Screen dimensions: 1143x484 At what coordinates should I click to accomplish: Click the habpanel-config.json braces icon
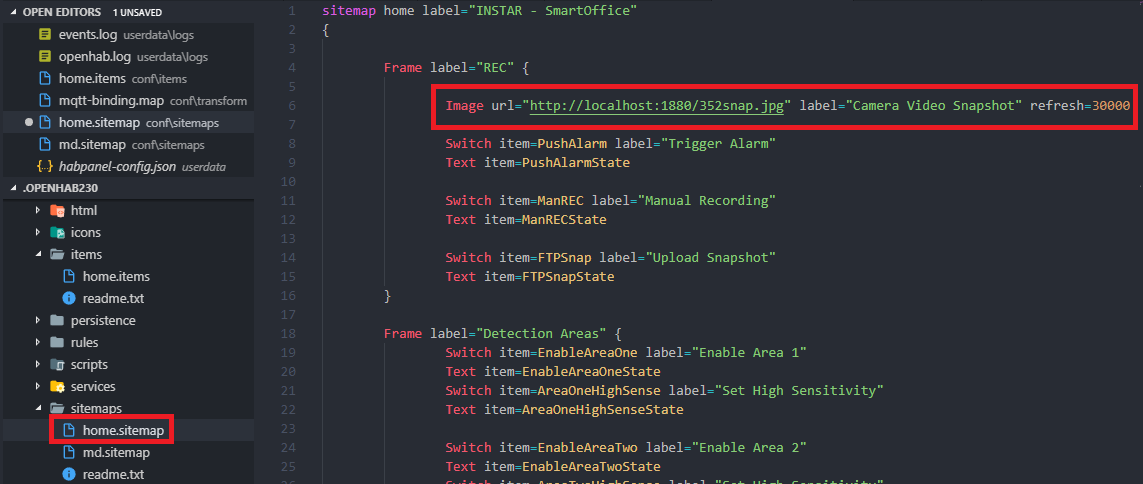(x=45, y=167)
